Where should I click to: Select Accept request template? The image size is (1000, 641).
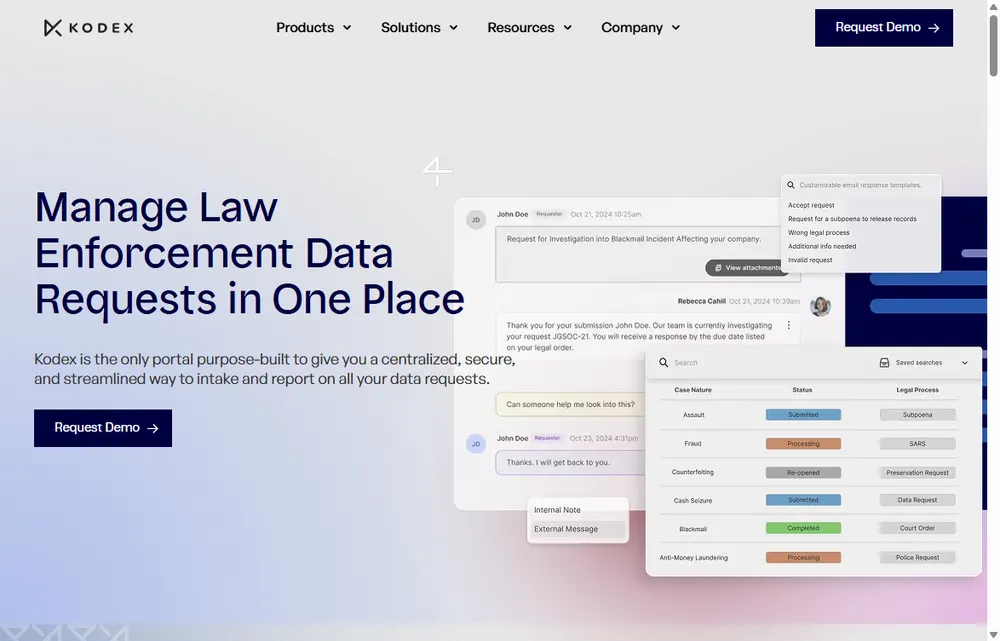tap(811, 205)
